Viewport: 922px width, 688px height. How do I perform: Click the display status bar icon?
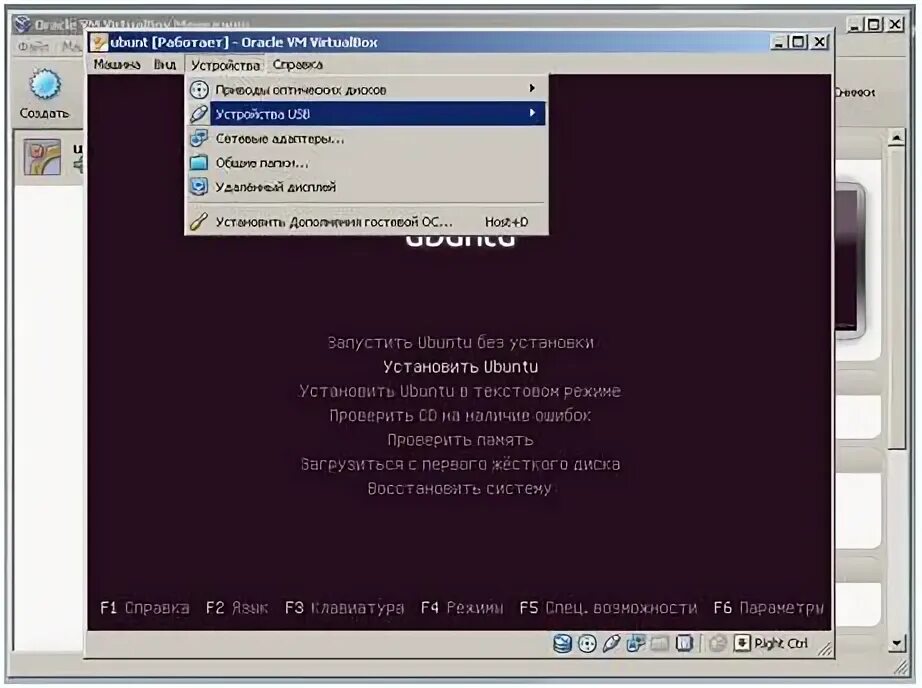pyautogui.click(x=684, y=644)
